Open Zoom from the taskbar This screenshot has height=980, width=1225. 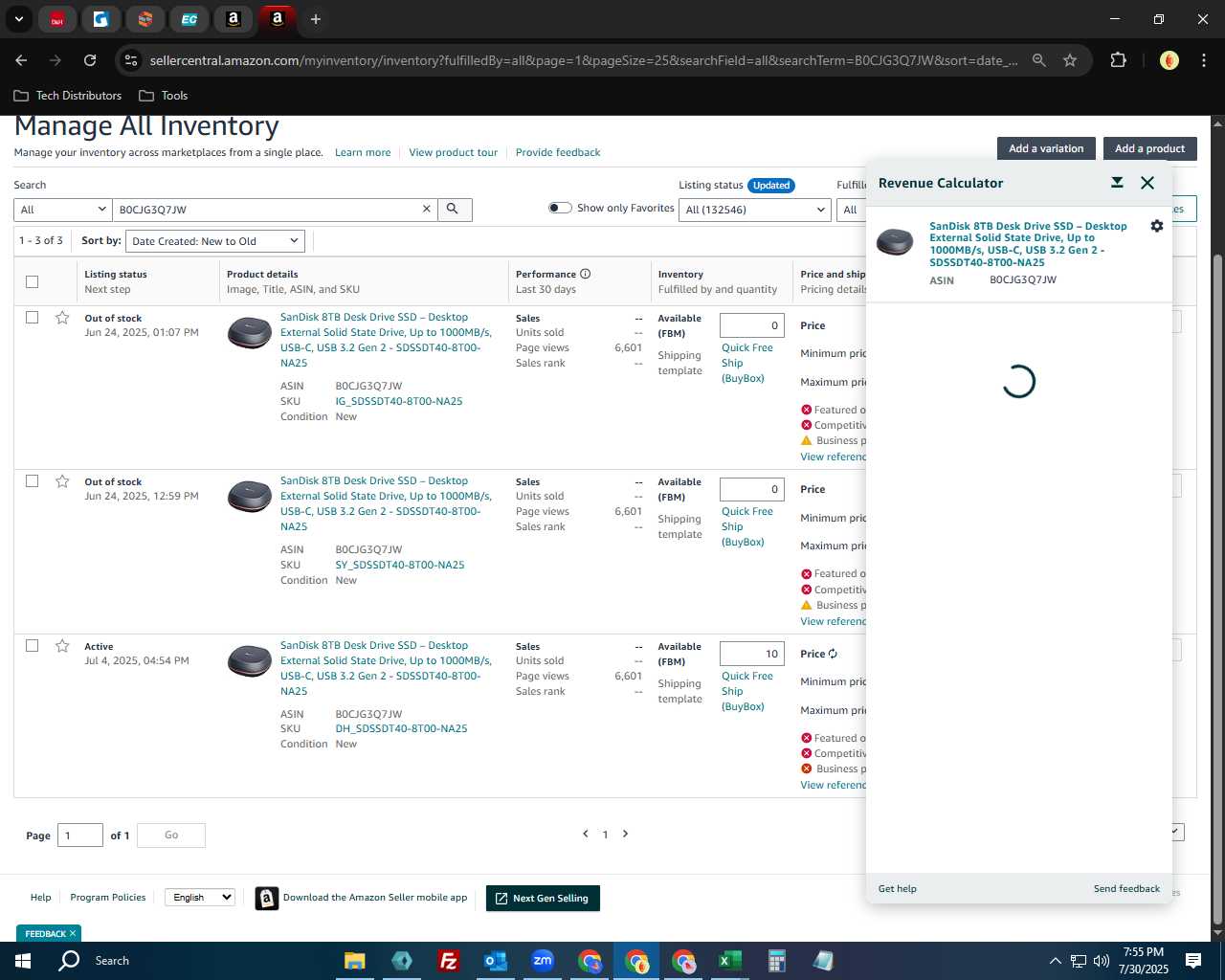pos(543,961)
